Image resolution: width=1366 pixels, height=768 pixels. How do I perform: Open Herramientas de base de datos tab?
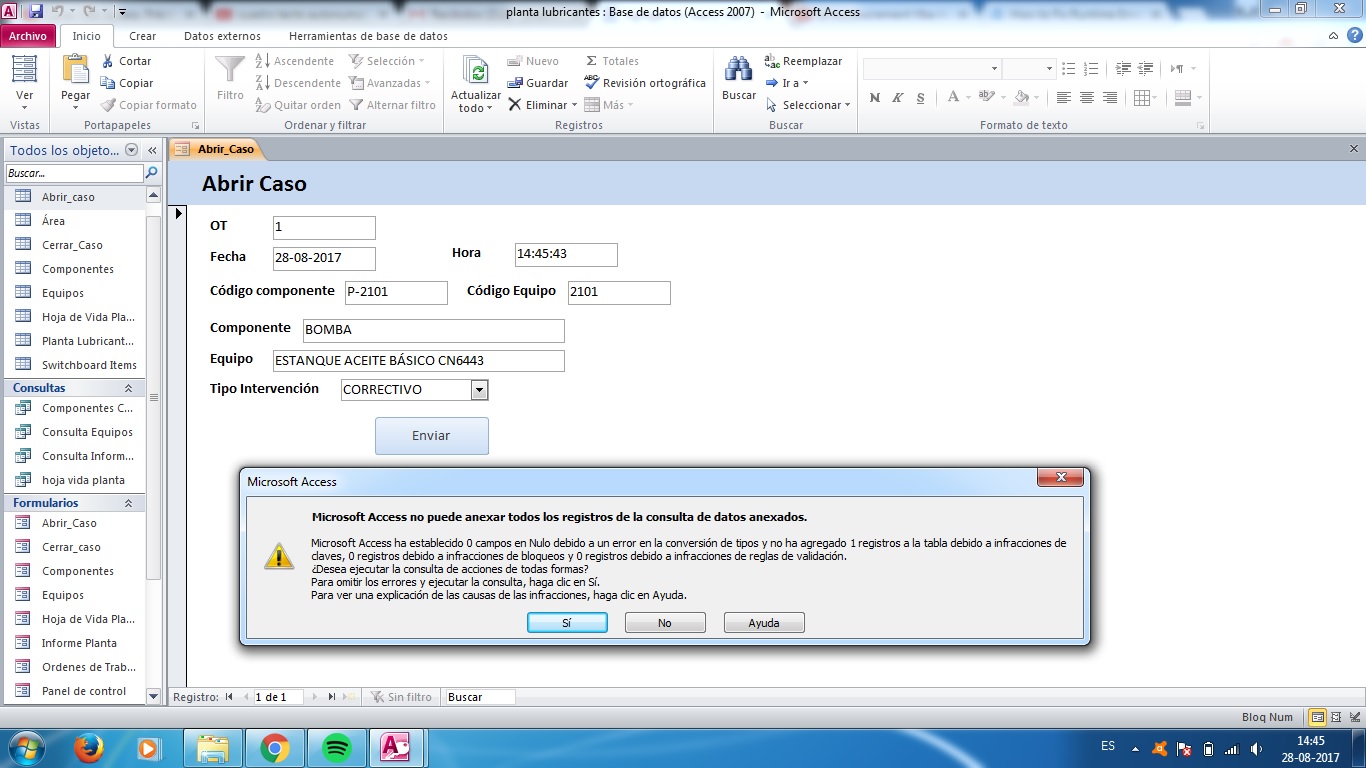pos(368,36)
